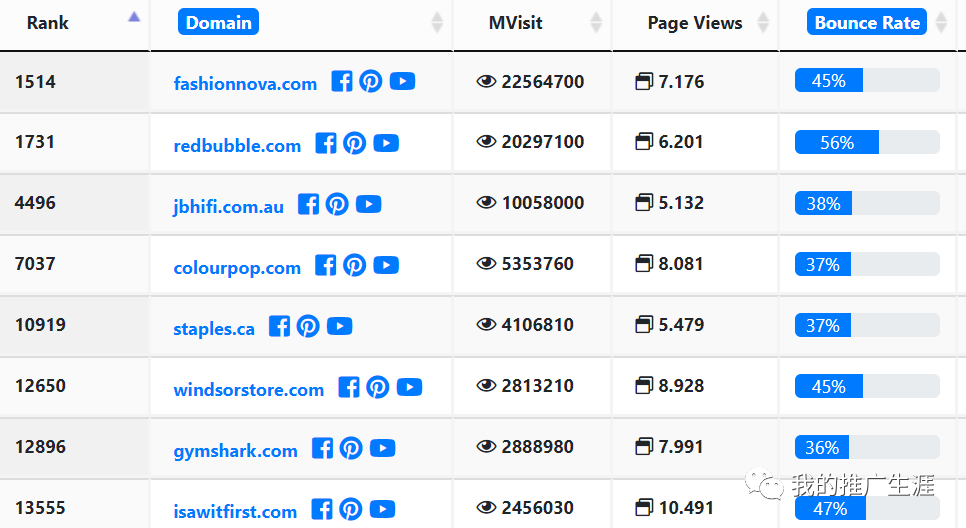Select the Domain column header
The width and height of the screenshot is (966, 528).
[218, 22]
